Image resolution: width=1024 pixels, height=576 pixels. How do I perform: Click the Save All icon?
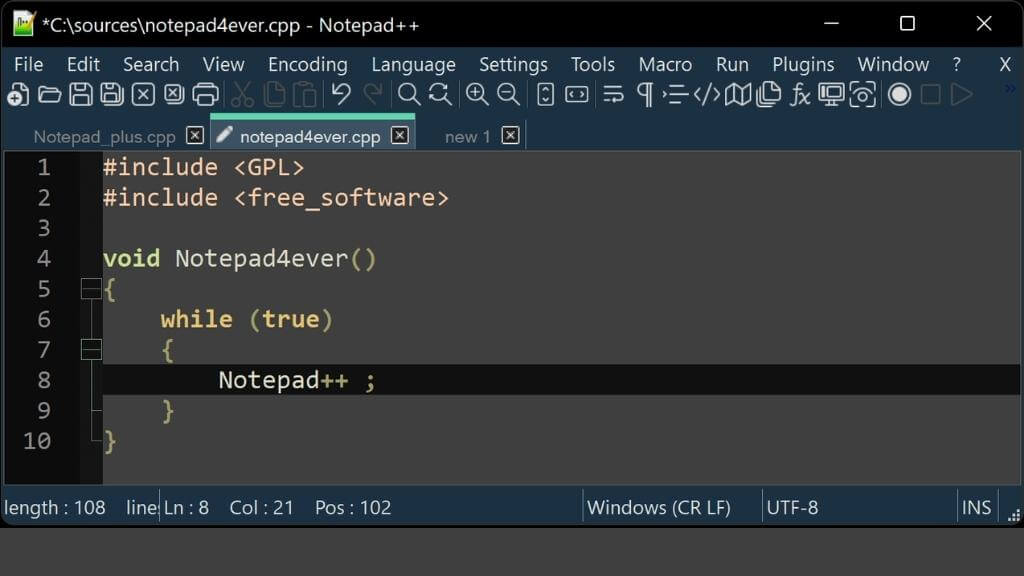(112, 95)
